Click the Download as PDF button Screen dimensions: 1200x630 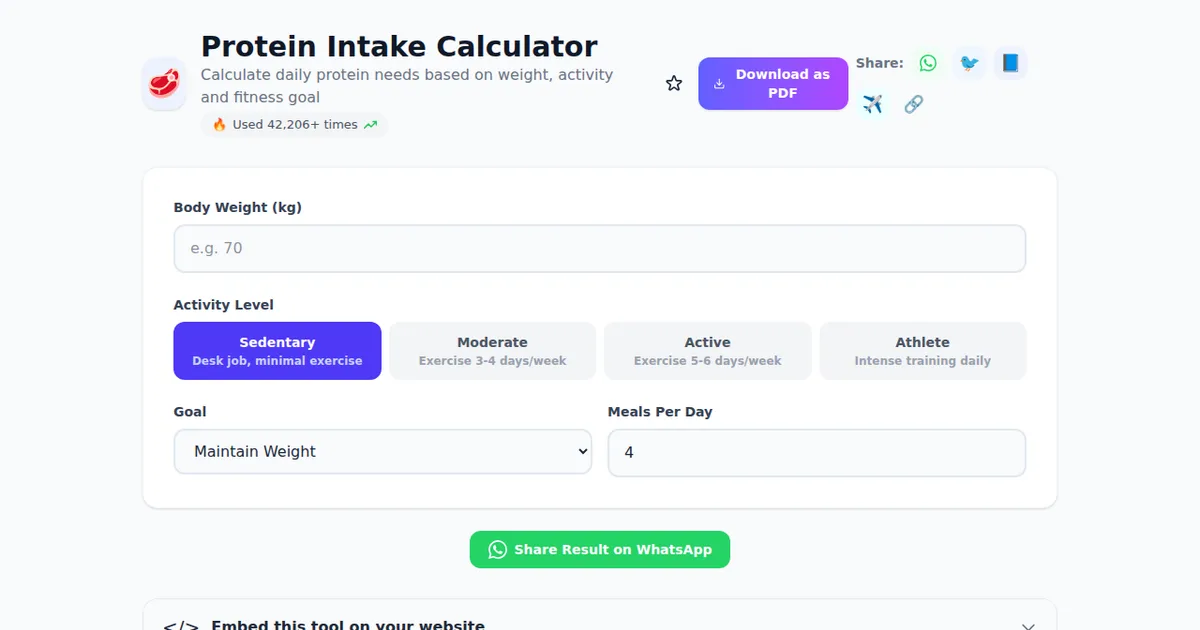773,83
